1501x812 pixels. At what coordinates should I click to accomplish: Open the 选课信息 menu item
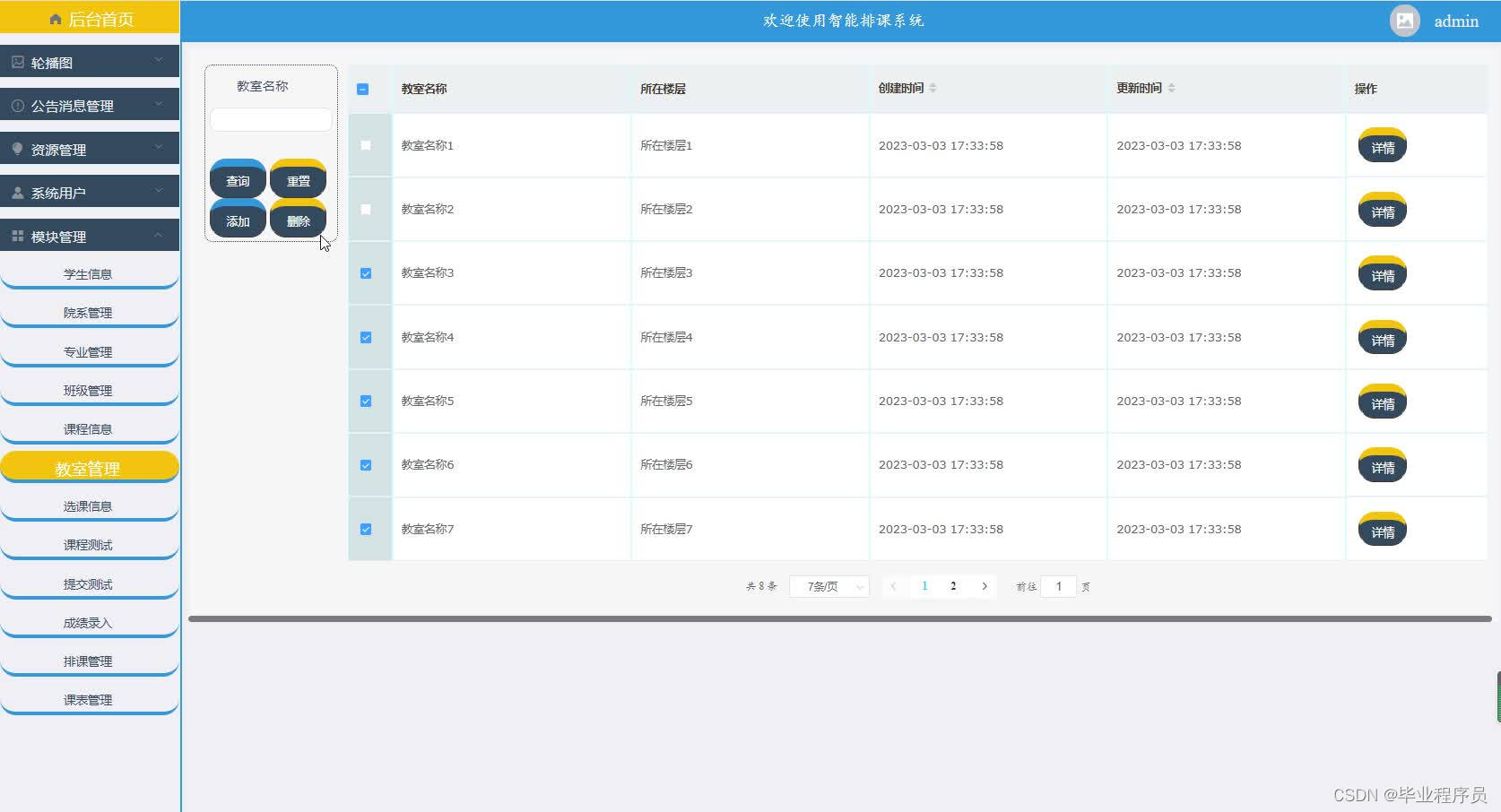pyautogui.click(x=89, y=505)
